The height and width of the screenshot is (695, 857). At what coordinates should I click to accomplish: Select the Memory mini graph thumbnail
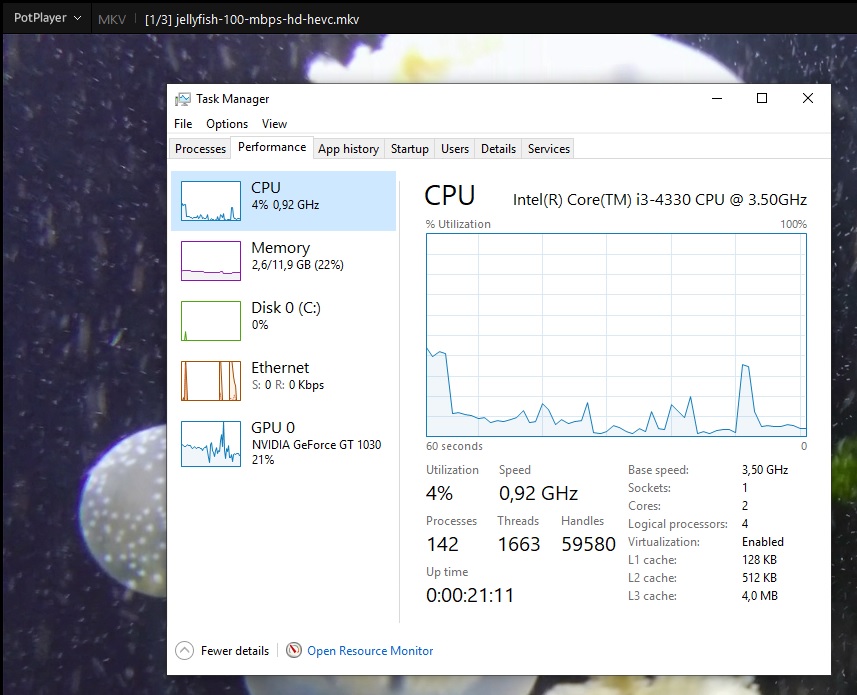(x=210, y=261)
